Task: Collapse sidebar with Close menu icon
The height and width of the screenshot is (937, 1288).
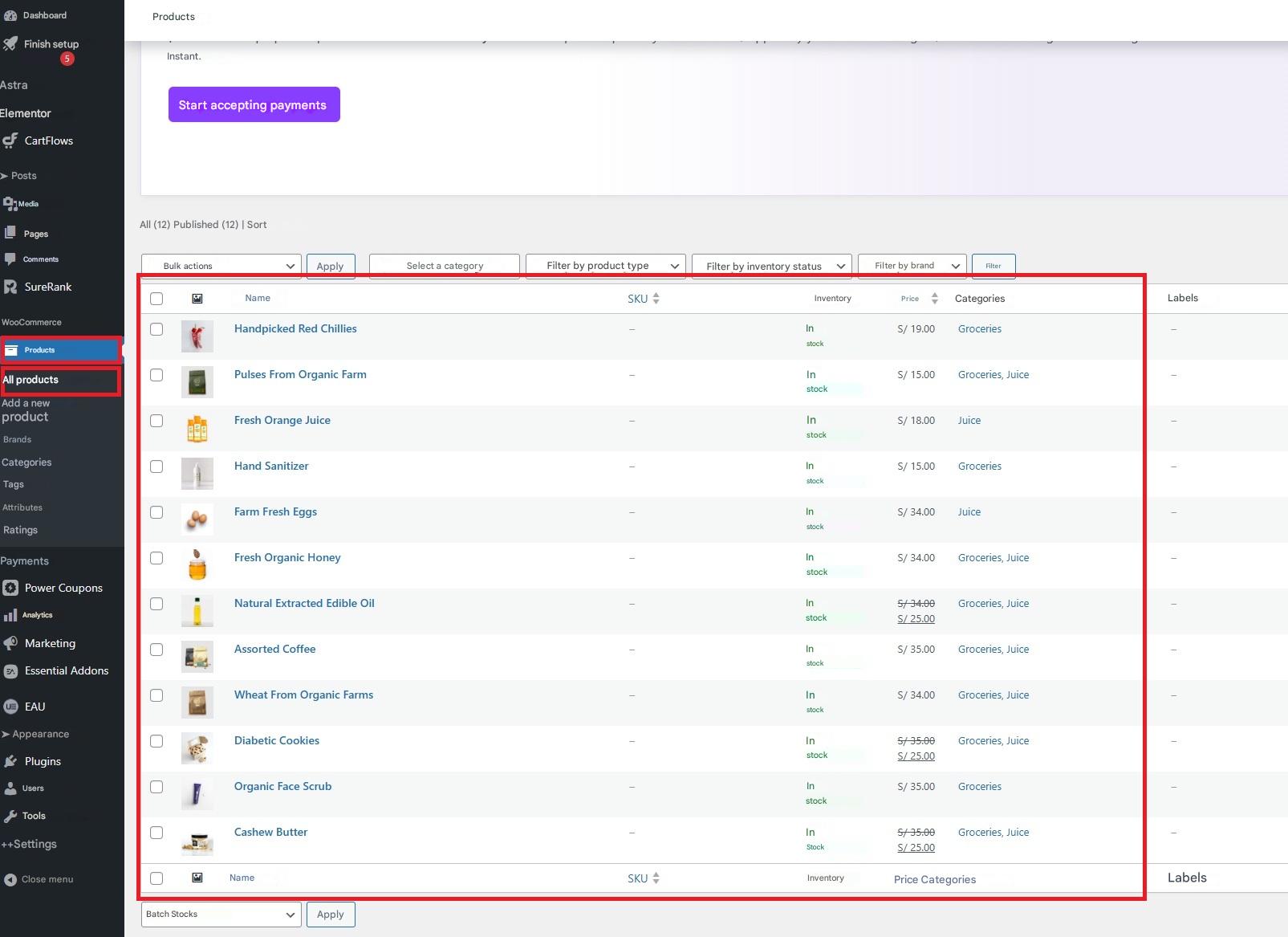Action: (x=10, y=879)
